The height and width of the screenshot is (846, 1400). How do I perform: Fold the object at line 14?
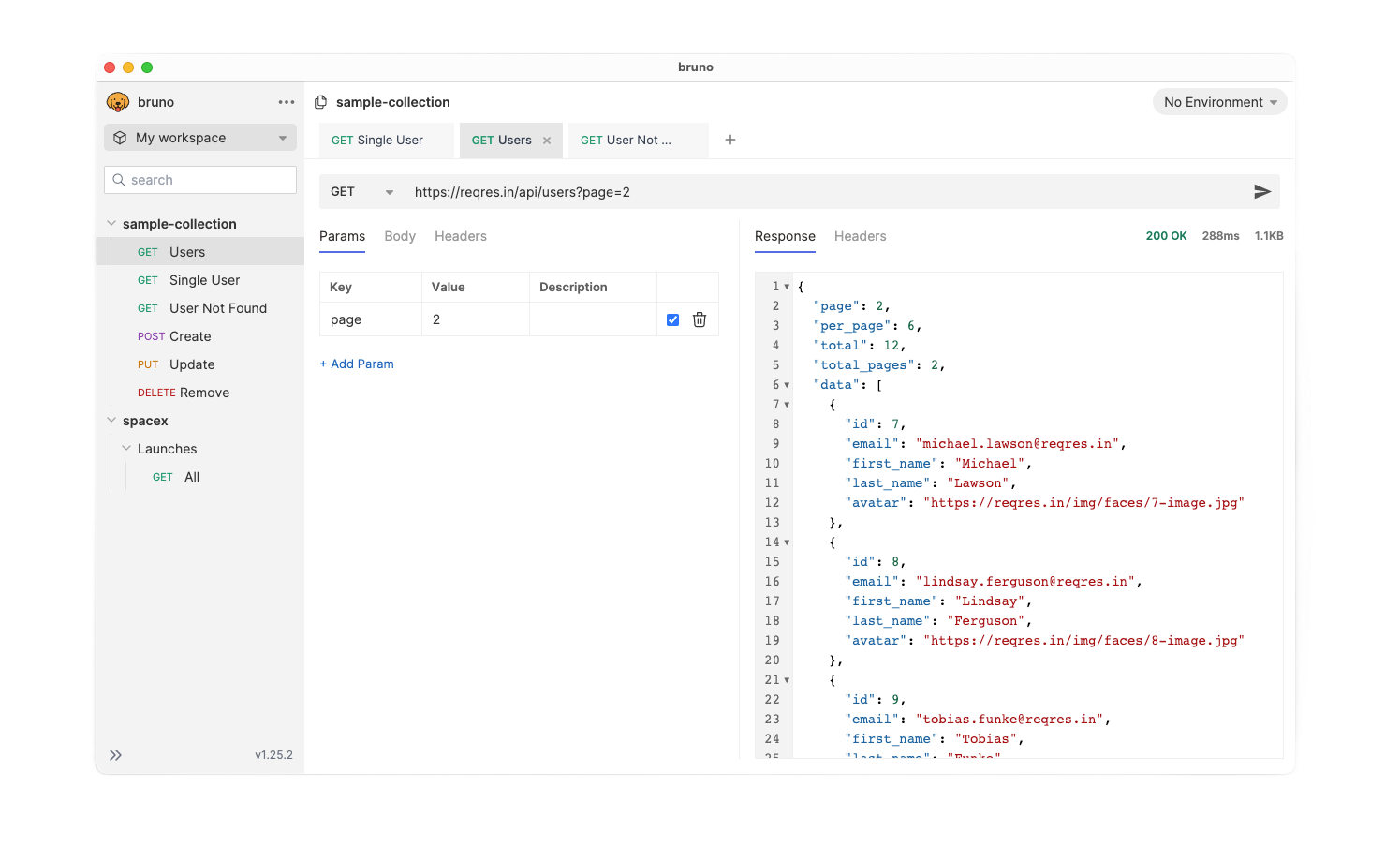[787, 542]
